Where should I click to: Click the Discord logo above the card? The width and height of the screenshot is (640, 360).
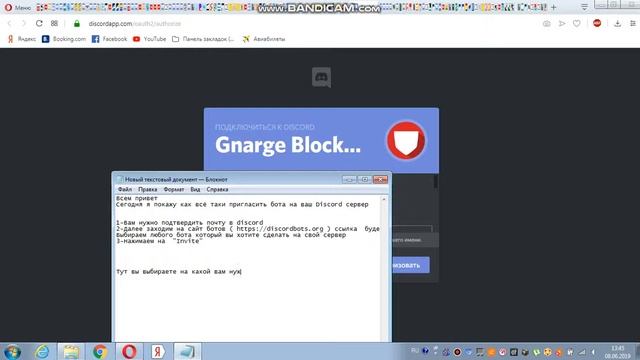tap(321, 77)
